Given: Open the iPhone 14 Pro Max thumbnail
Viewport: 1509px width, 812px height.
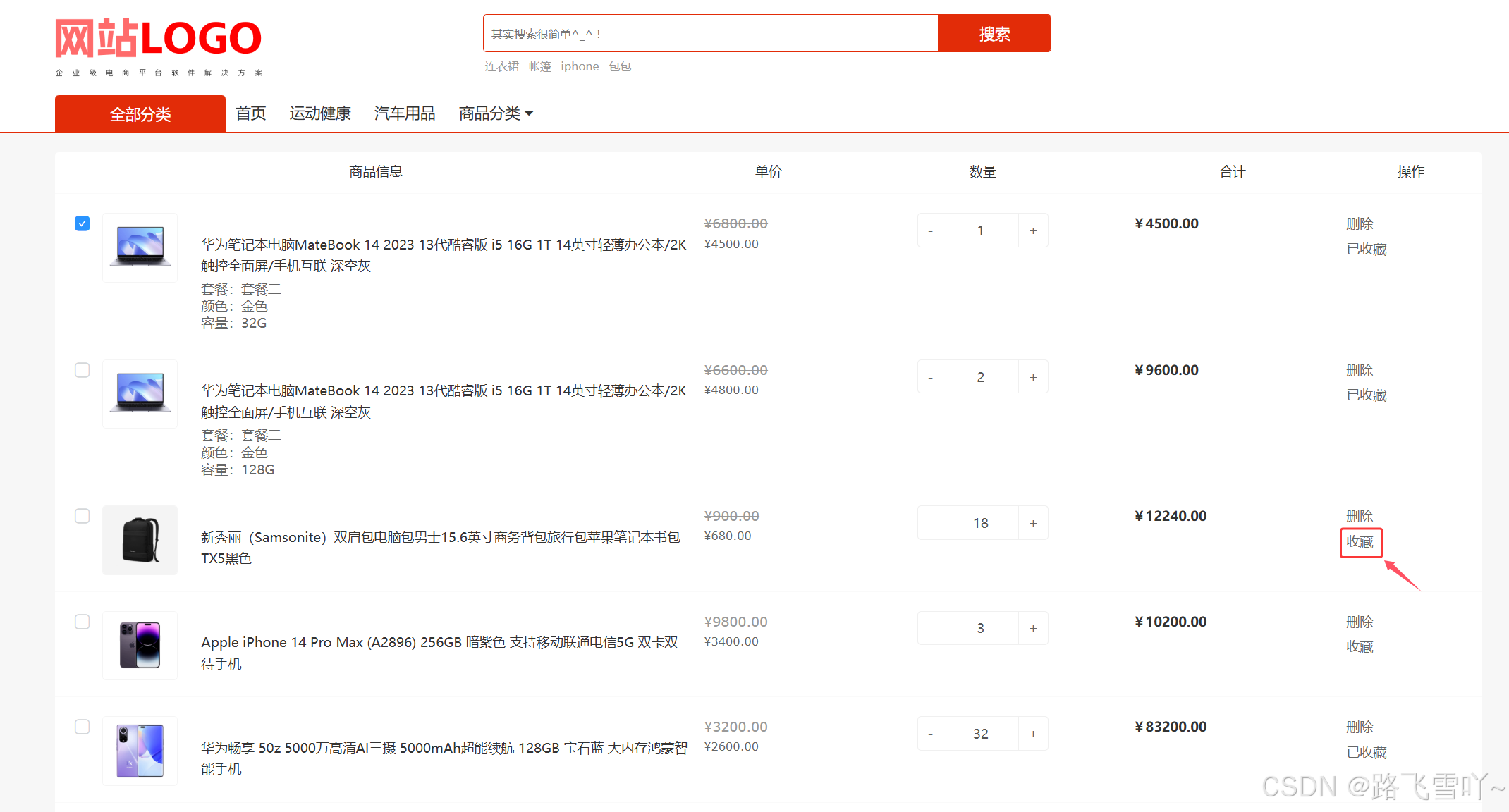Looking at the screenshot, I should pos(140,645).
